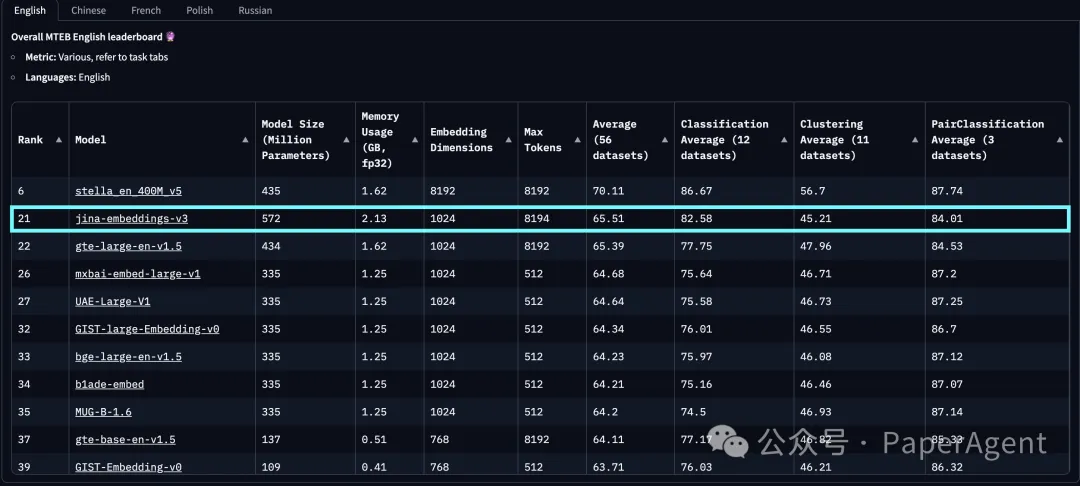Viewport: 1080px width, 486px height.
Task: Select clustering 46.08 in bge-large row
Action: pos(859,357)
